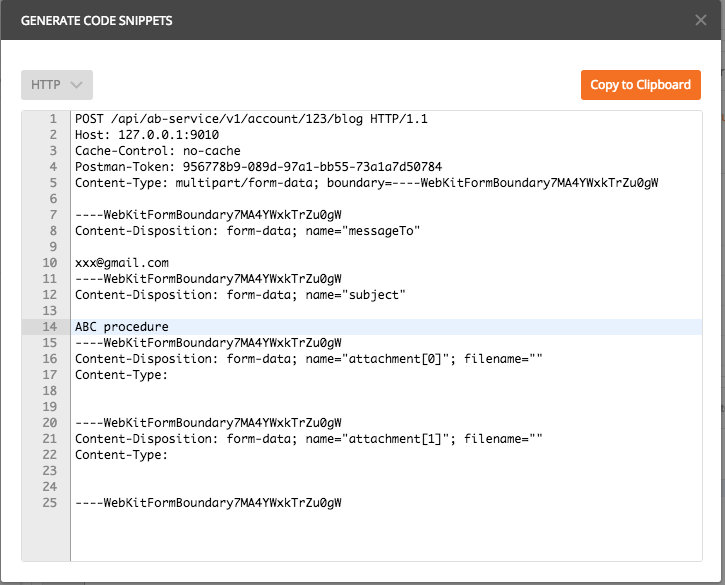Place cursor on Cache-Control: no-cache line

(x=157, y=151)
